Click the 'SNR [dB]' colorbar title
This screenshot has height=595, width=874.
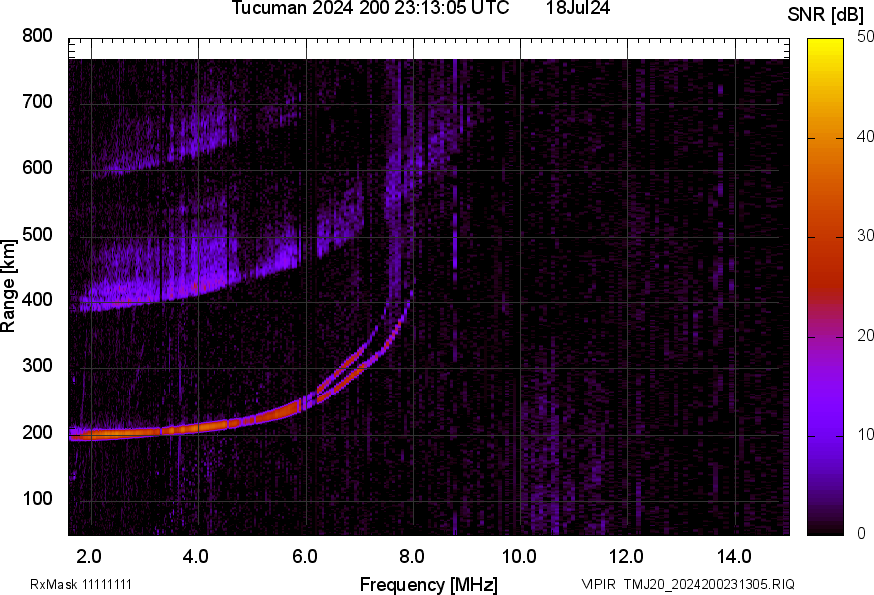(825, 15)
